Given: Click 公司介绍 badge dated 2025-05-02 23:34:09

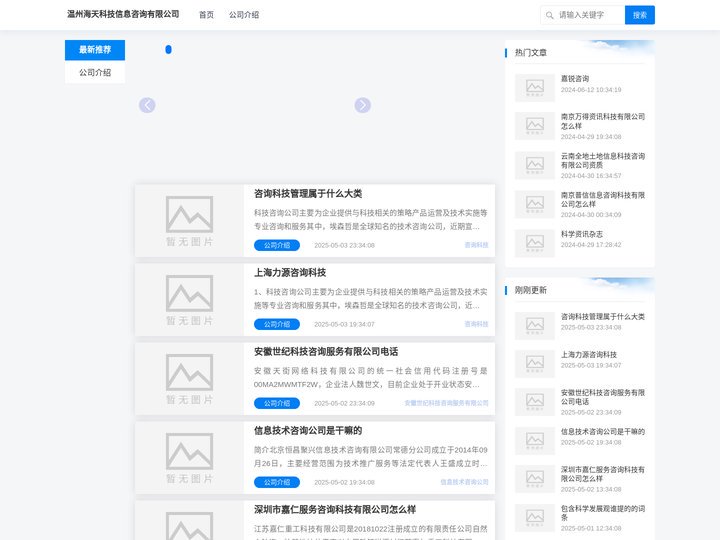Looking at the screenshot, I should [277, 403].
